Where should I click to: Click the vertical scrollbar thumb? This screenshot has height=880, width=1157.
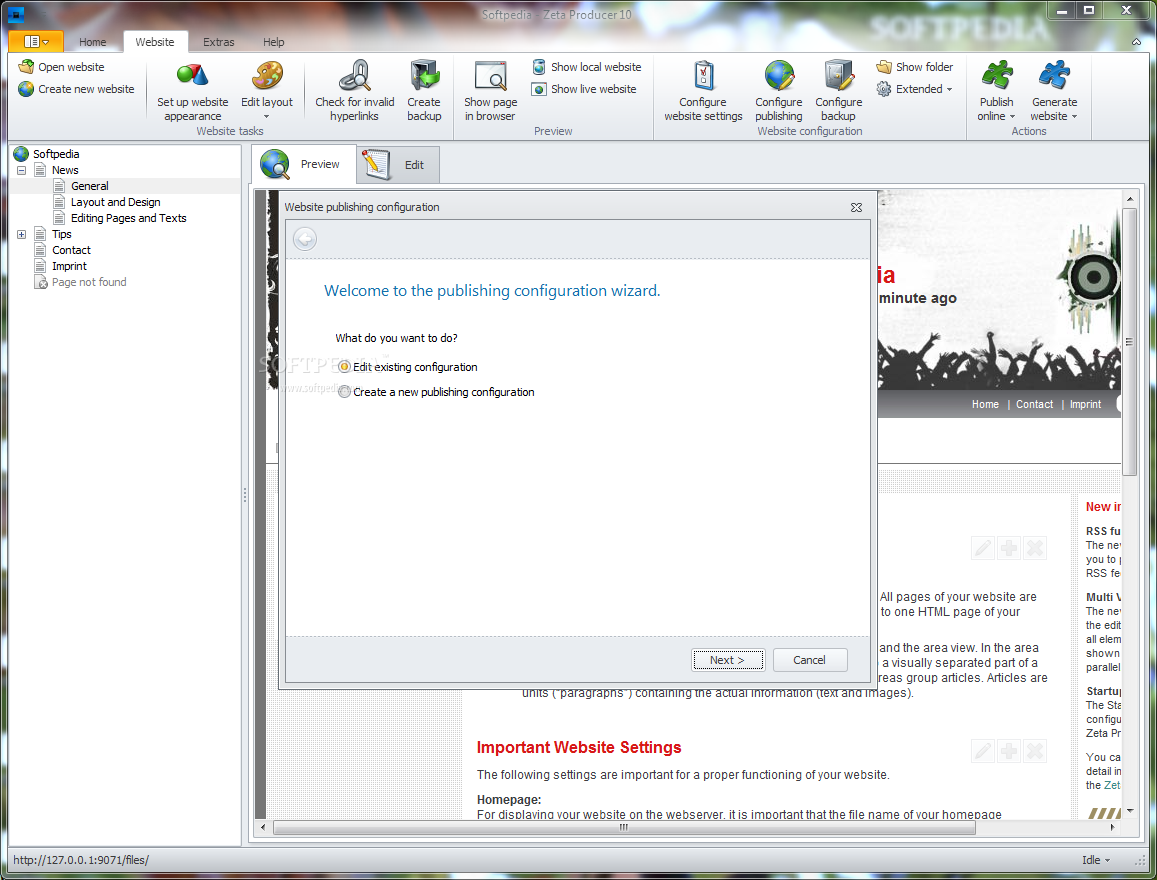(x=1129, y=342)
